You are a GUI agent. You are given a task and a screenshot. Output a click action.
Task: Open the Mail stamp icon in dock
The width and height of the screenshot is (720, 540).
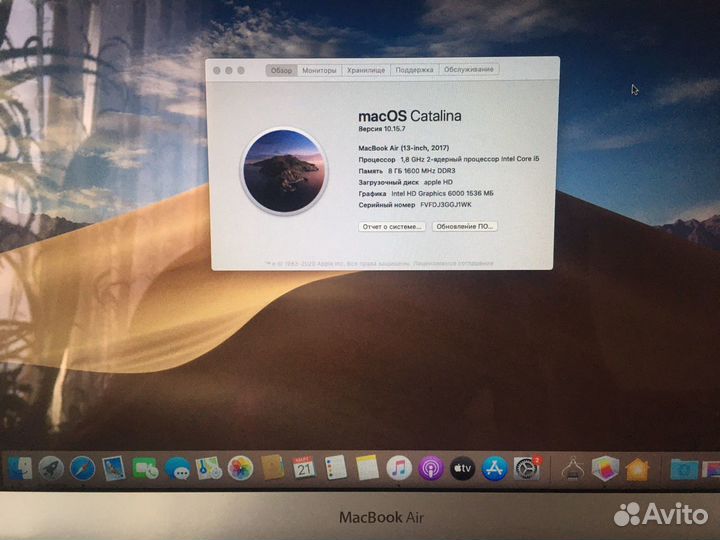click(113, 468)
